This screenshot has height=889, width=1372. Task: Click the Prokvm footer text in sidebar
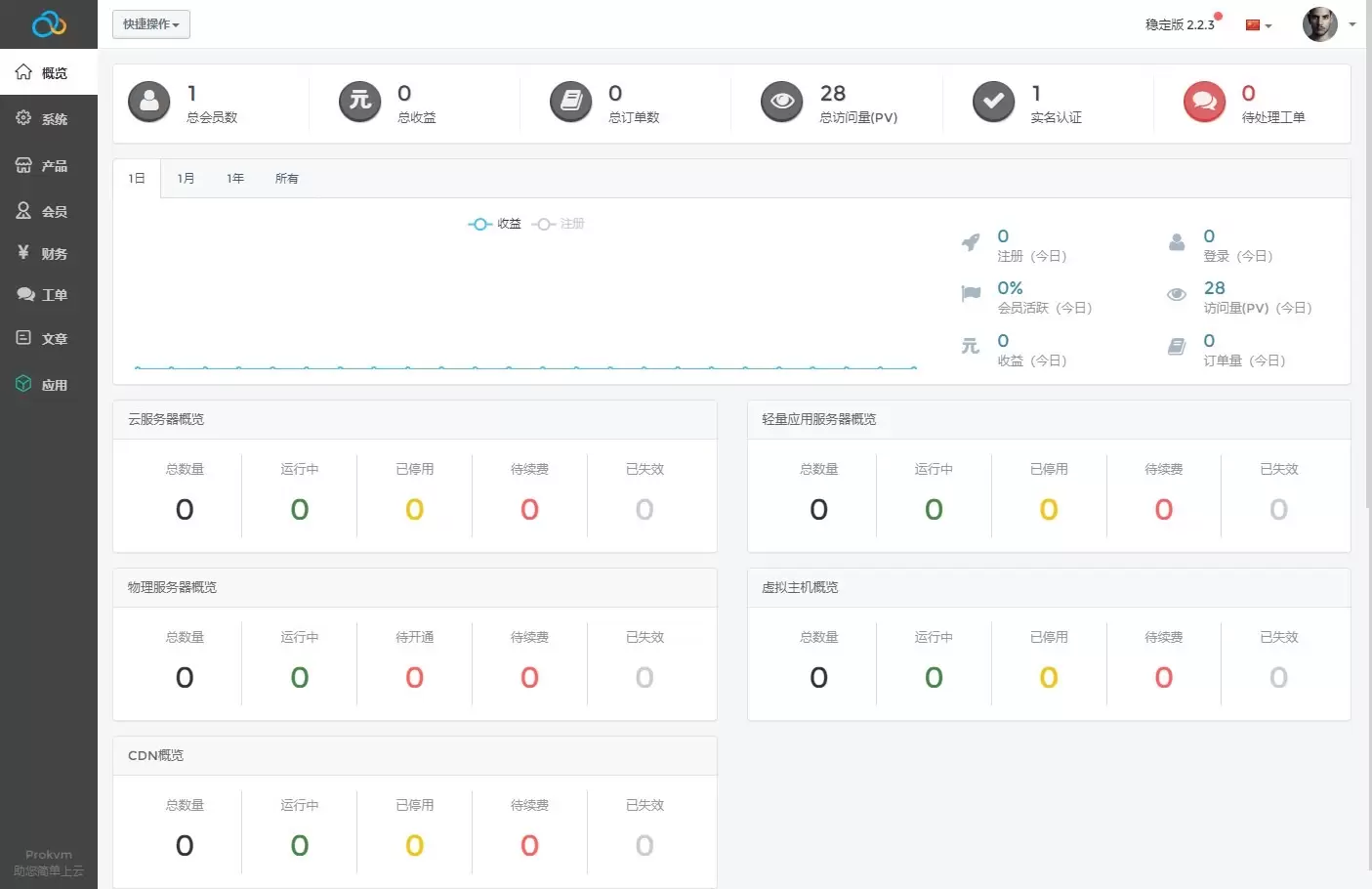tap(49, 855)
